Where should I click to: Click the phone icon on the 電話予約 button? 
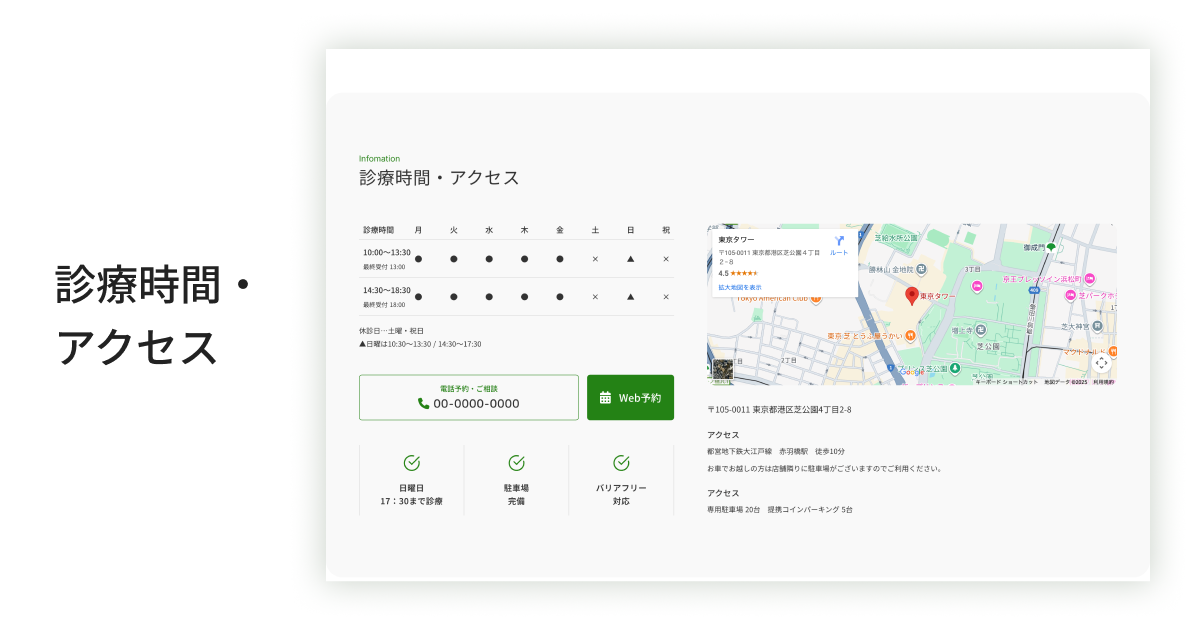(x=422, y=402)
